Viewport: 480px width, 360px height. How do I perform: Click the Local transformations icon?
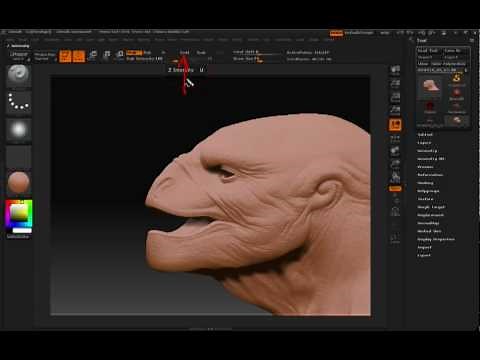click(x=395, y=151)
